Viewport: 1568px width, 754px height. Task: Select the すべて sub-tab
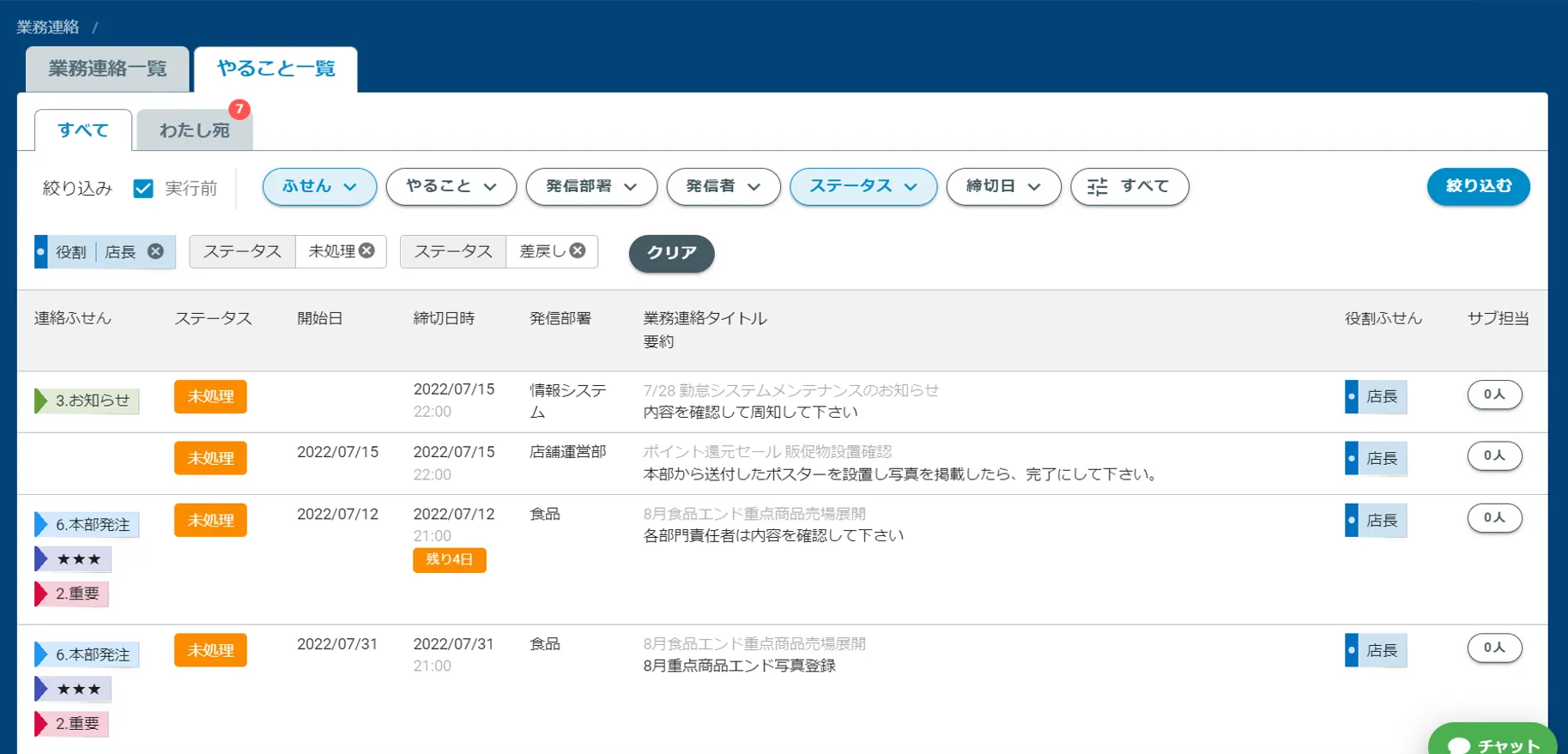83,130
